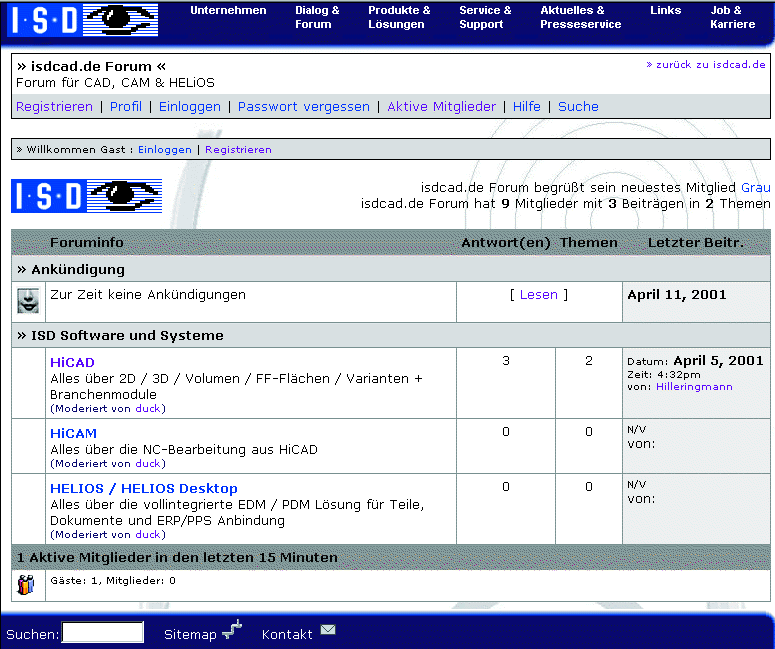Open the Unternehmen menu
This screenshot has height=649, width=775.
228,10
